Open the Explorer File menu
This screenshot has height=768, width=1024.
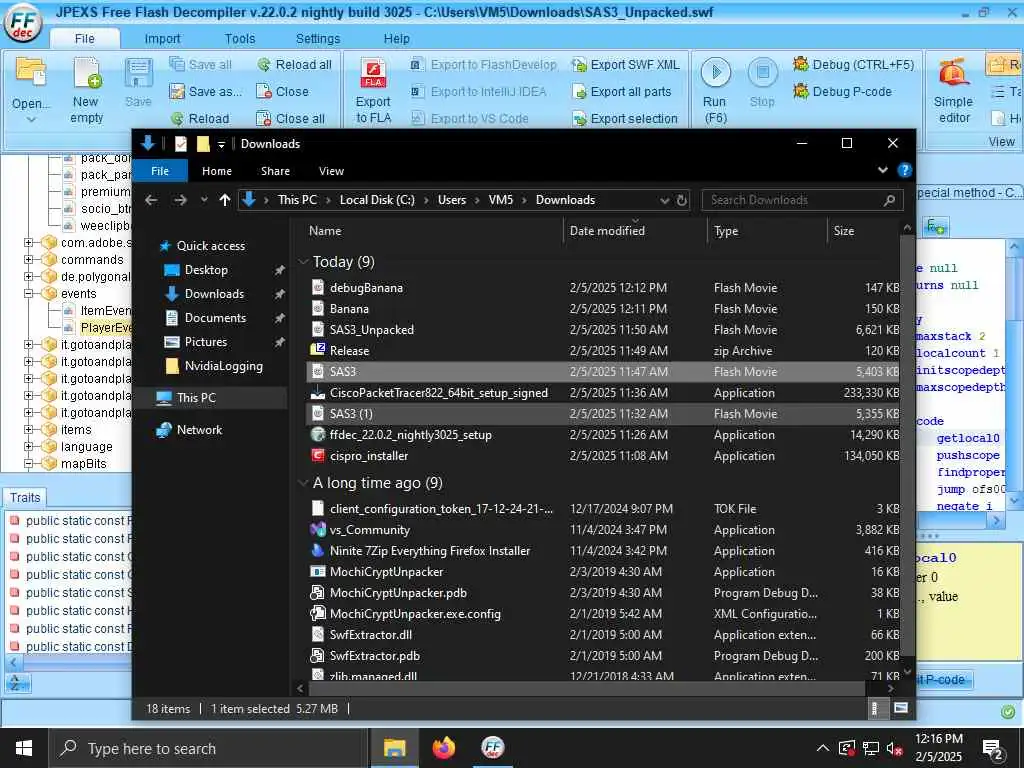pos(160,171)
